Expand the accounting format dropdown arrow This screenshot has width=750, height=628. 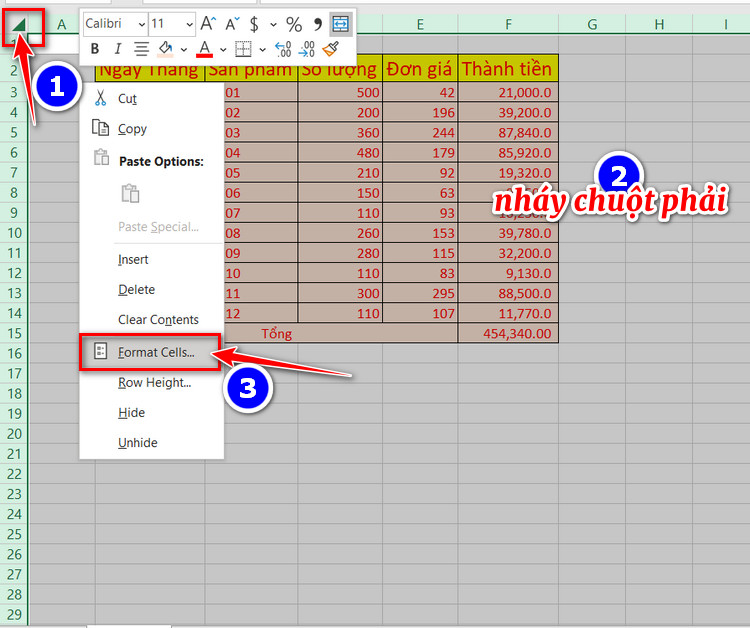click(273, 24)
